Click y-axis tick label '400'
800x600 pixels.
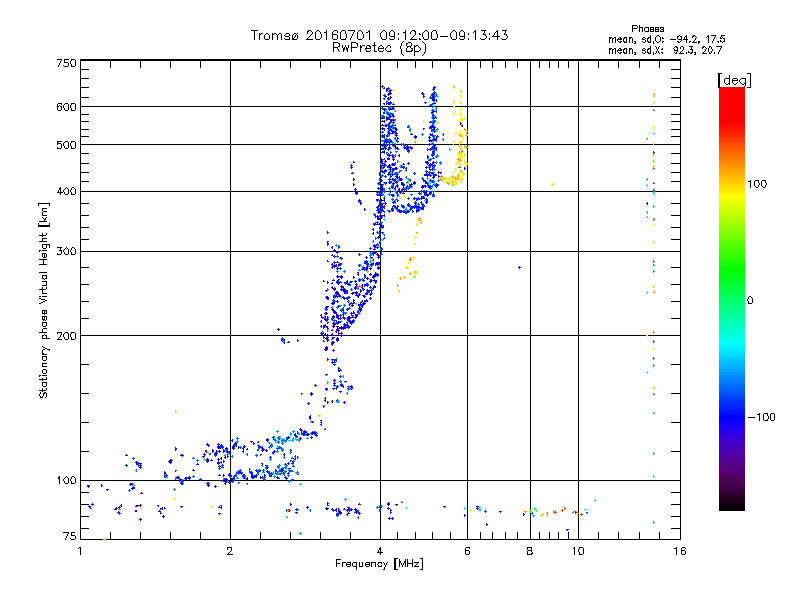(x=67, y=191)
